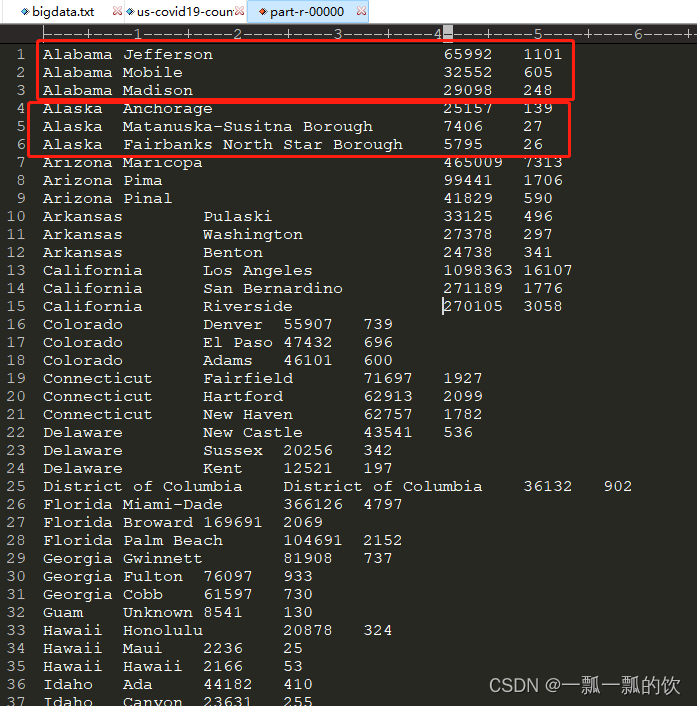The height and width of the screenshot is (706, 697).
Task: Click the text 'Los Angeles' on line 13
Action: (258, 271)
